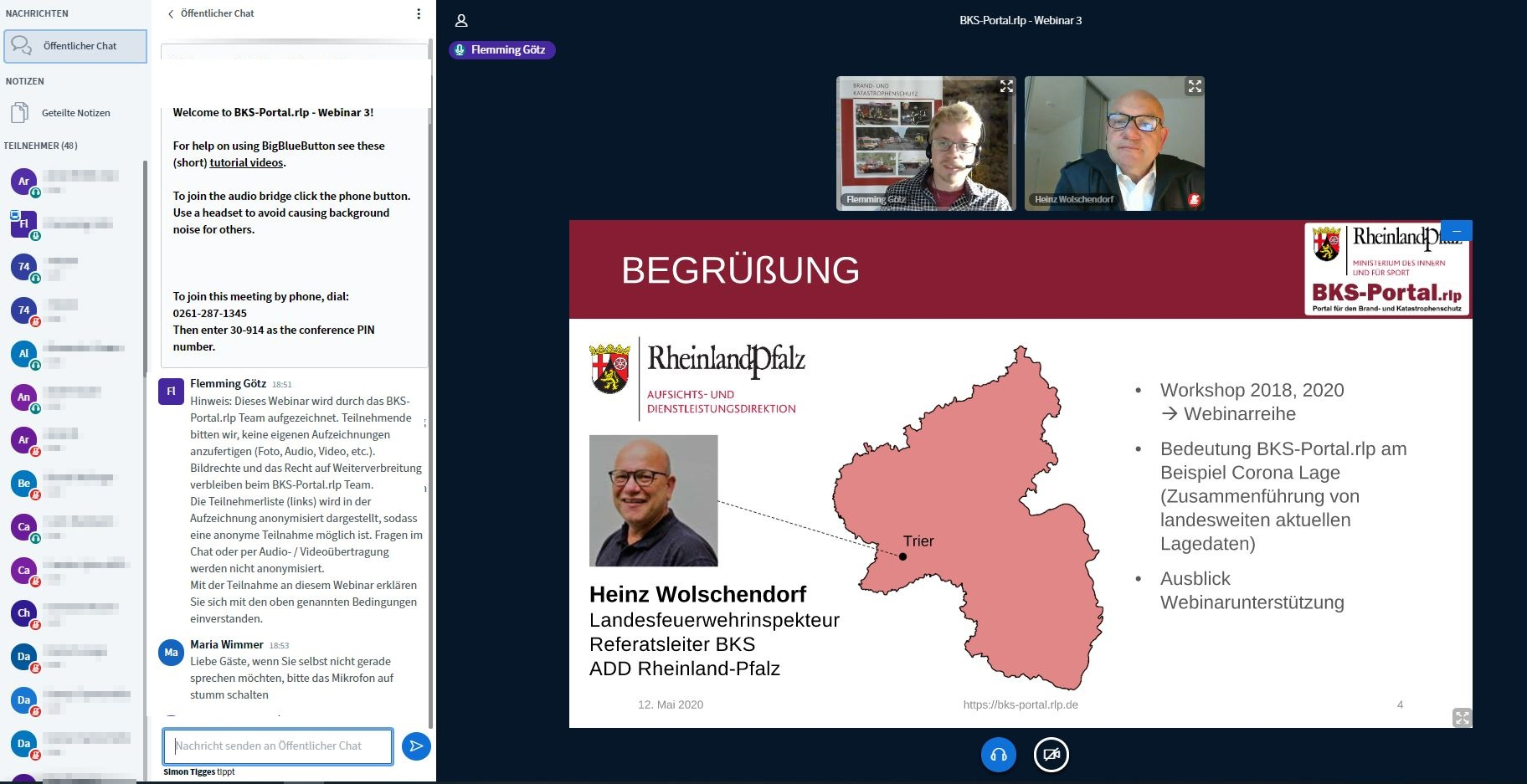The width and height of the screenshot is (1527, 784).
Task: Make the presentation slide fullscreen
Action: click(1462, 717)
